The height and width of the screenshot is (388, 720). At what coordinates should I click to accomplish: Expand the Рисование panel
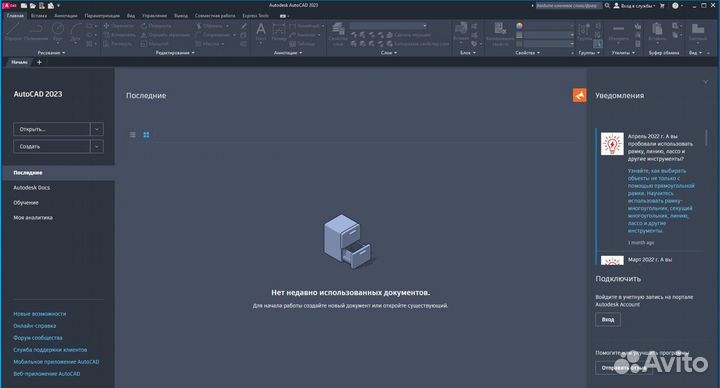click(51, 53)
